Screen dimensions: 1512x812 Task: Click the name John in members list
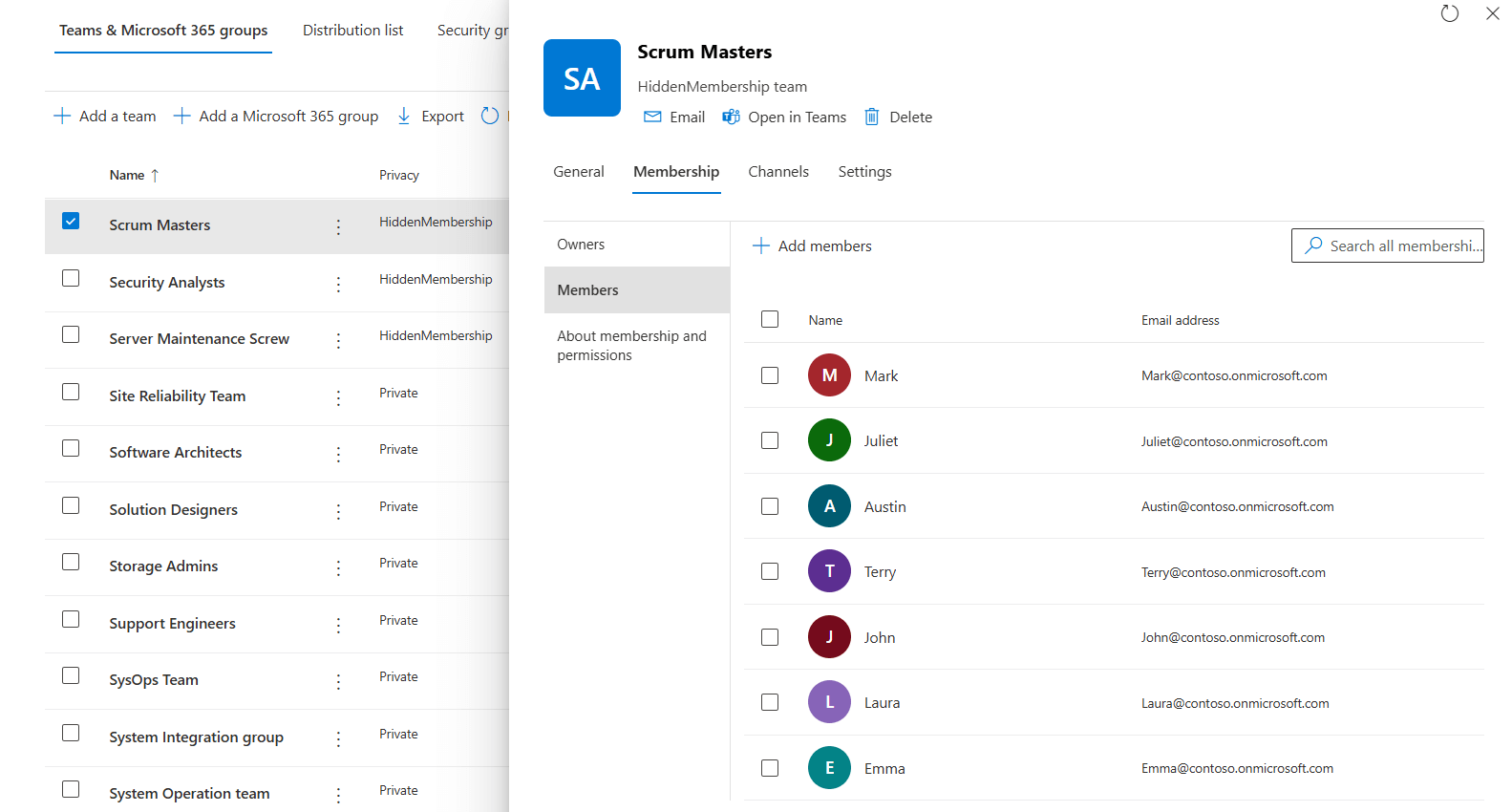tap(880, 638)
